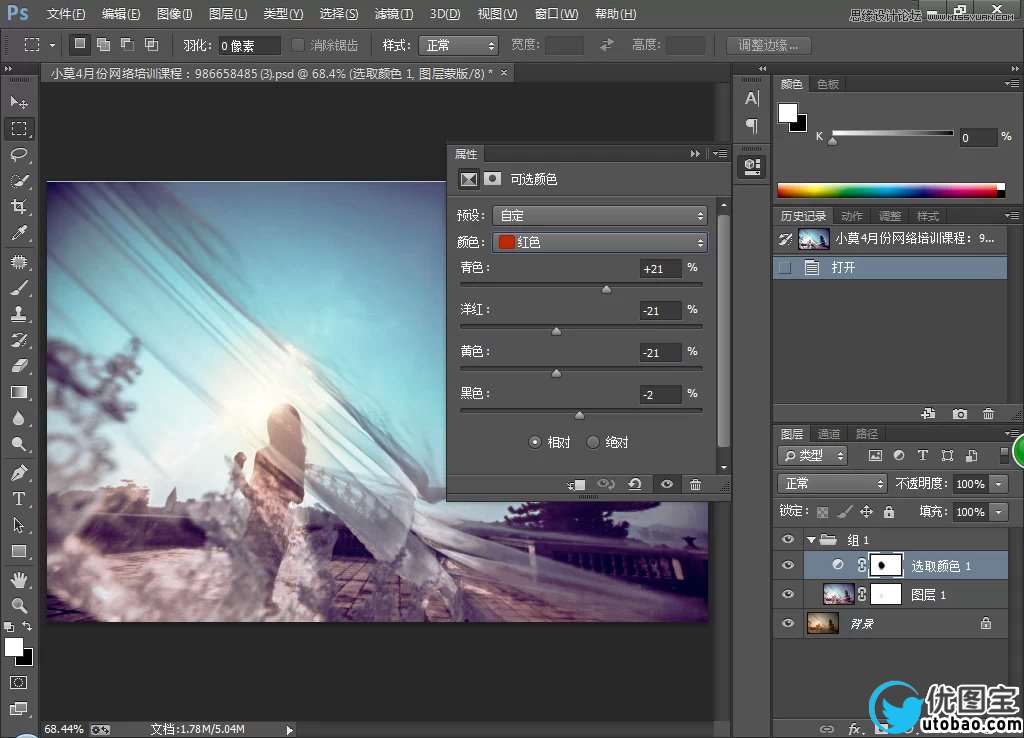The width and height of the screenshot is (1024, 738).
Task: Select the Absolute (绝对) radio button
Action: (x=592, y=442)
